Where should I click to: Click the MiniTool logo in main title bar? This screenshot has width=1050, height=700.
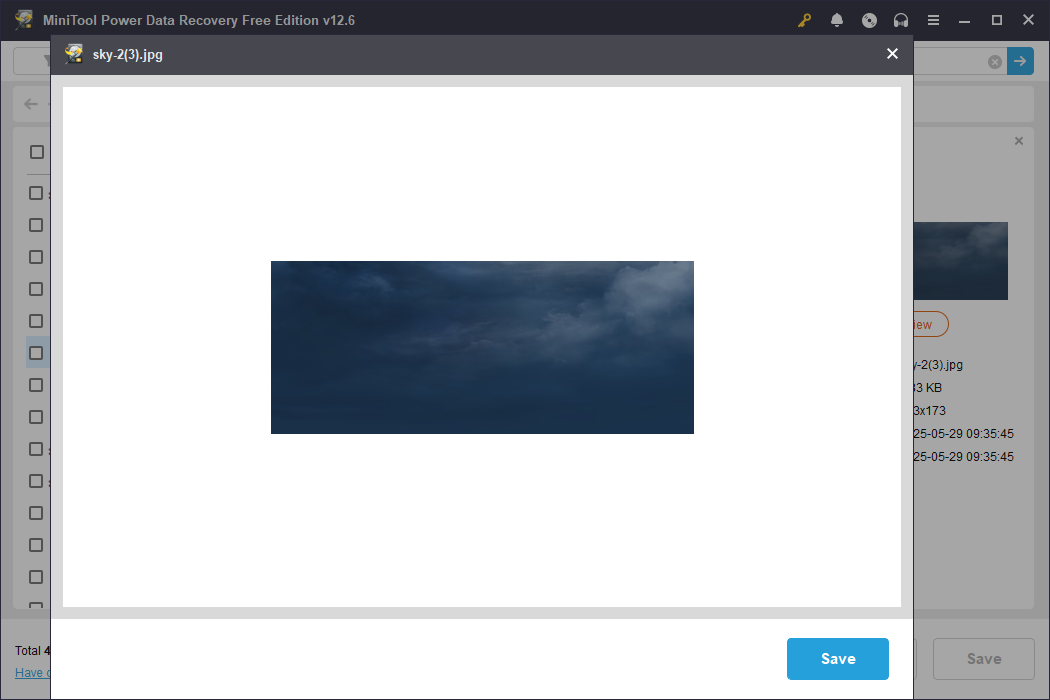click(x=23, y=19)
